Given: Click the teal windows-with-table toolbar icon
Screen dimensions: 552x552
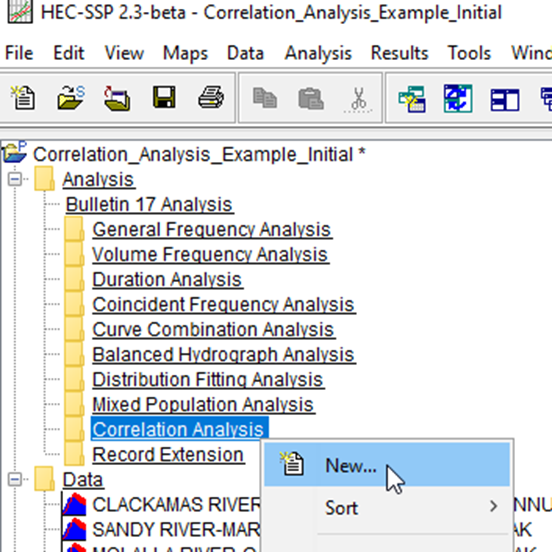Looking at the screenshot, I should click(412, 99).
